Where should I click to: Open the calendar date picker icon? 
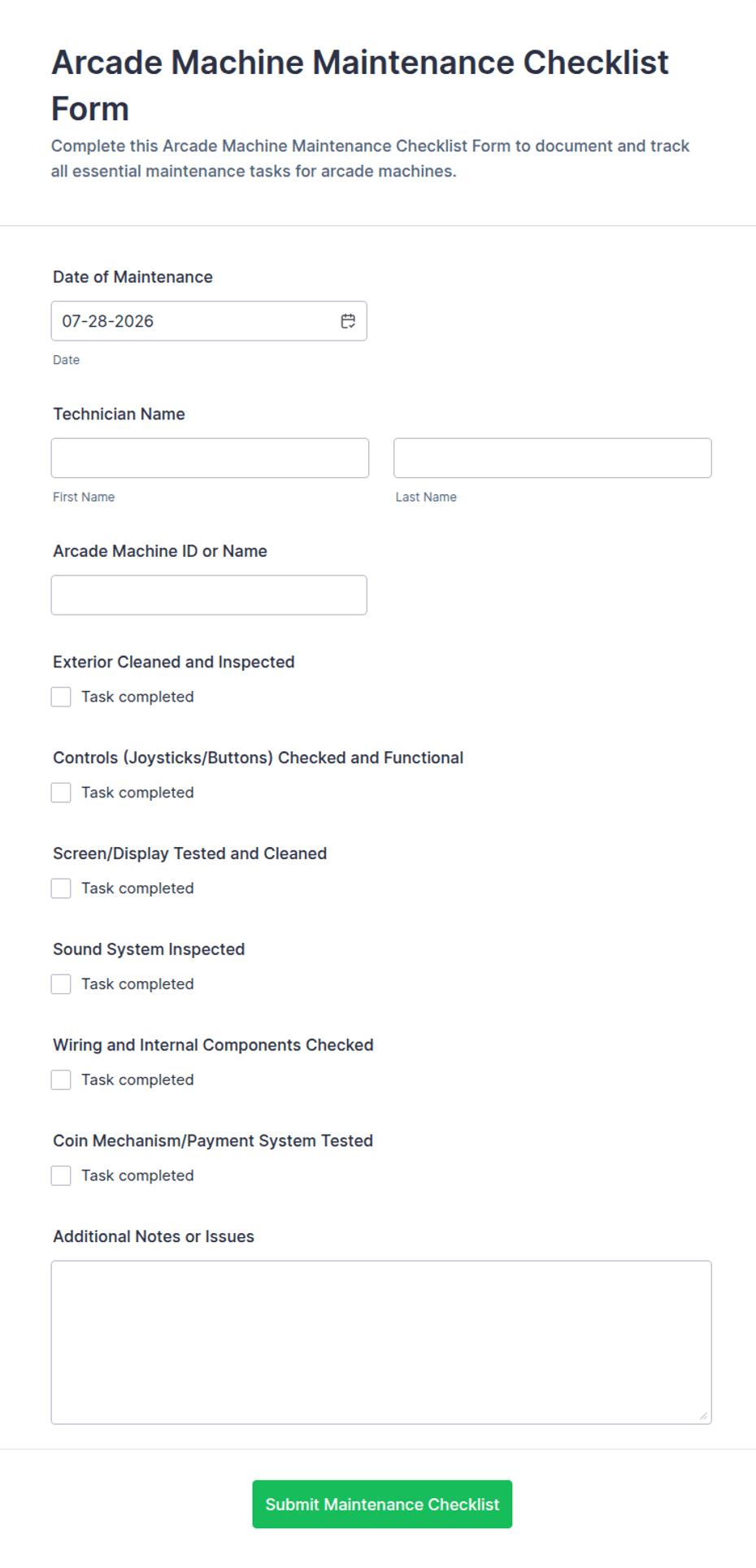(348, 321)
